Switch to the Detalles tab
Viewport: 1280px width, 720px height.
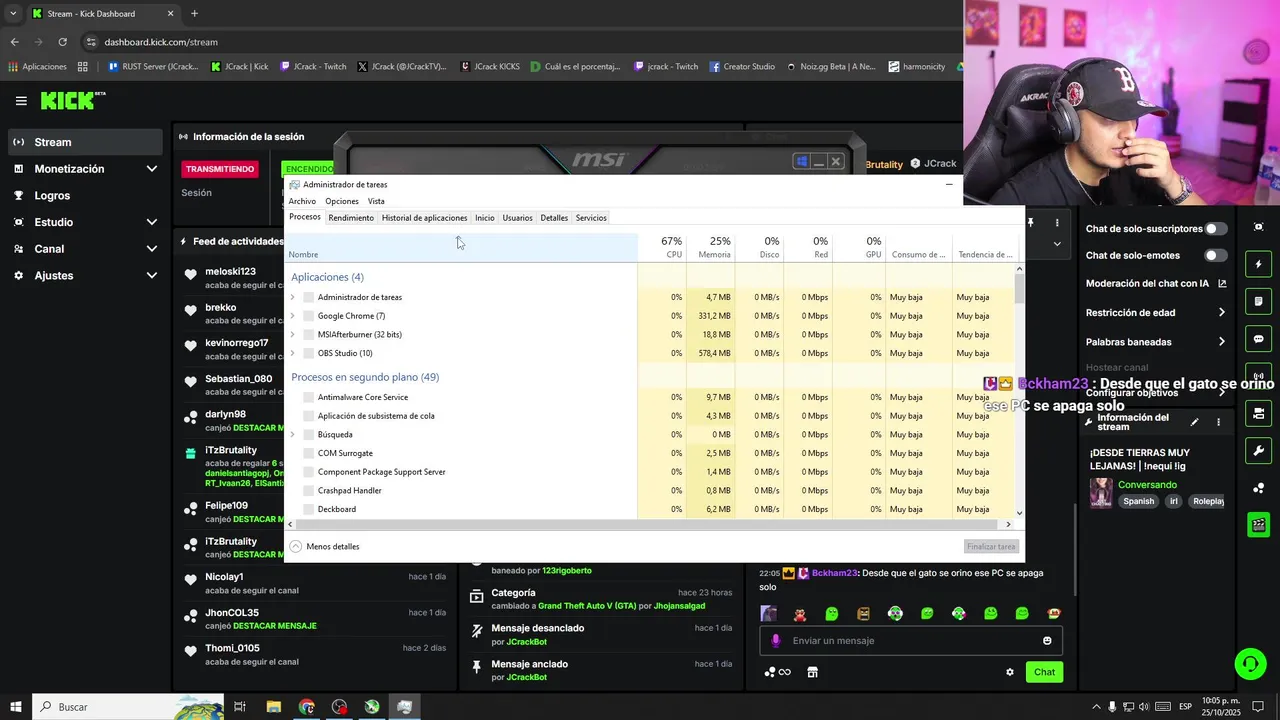coord(554,218)
